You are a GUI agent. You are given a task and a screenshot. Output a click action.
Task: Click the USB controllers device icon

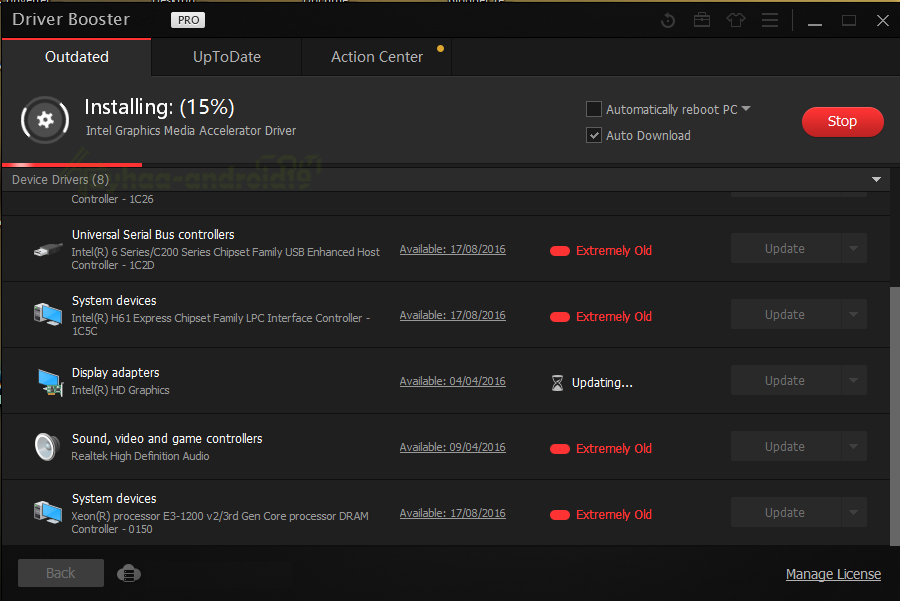click(x=48, y=249)
